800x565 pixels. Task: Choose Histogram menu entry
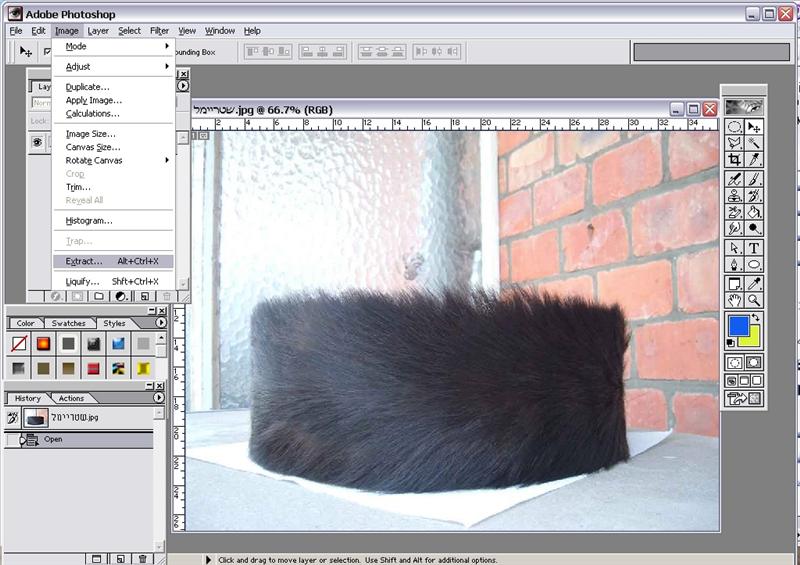(113, 220)
